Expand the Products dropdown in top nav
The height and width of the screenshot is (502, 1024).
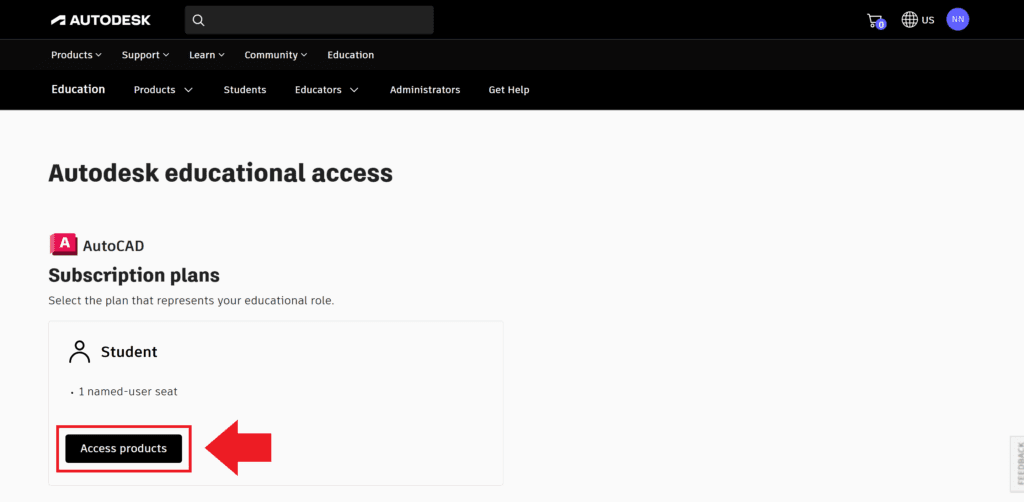(x=77, y=55)
